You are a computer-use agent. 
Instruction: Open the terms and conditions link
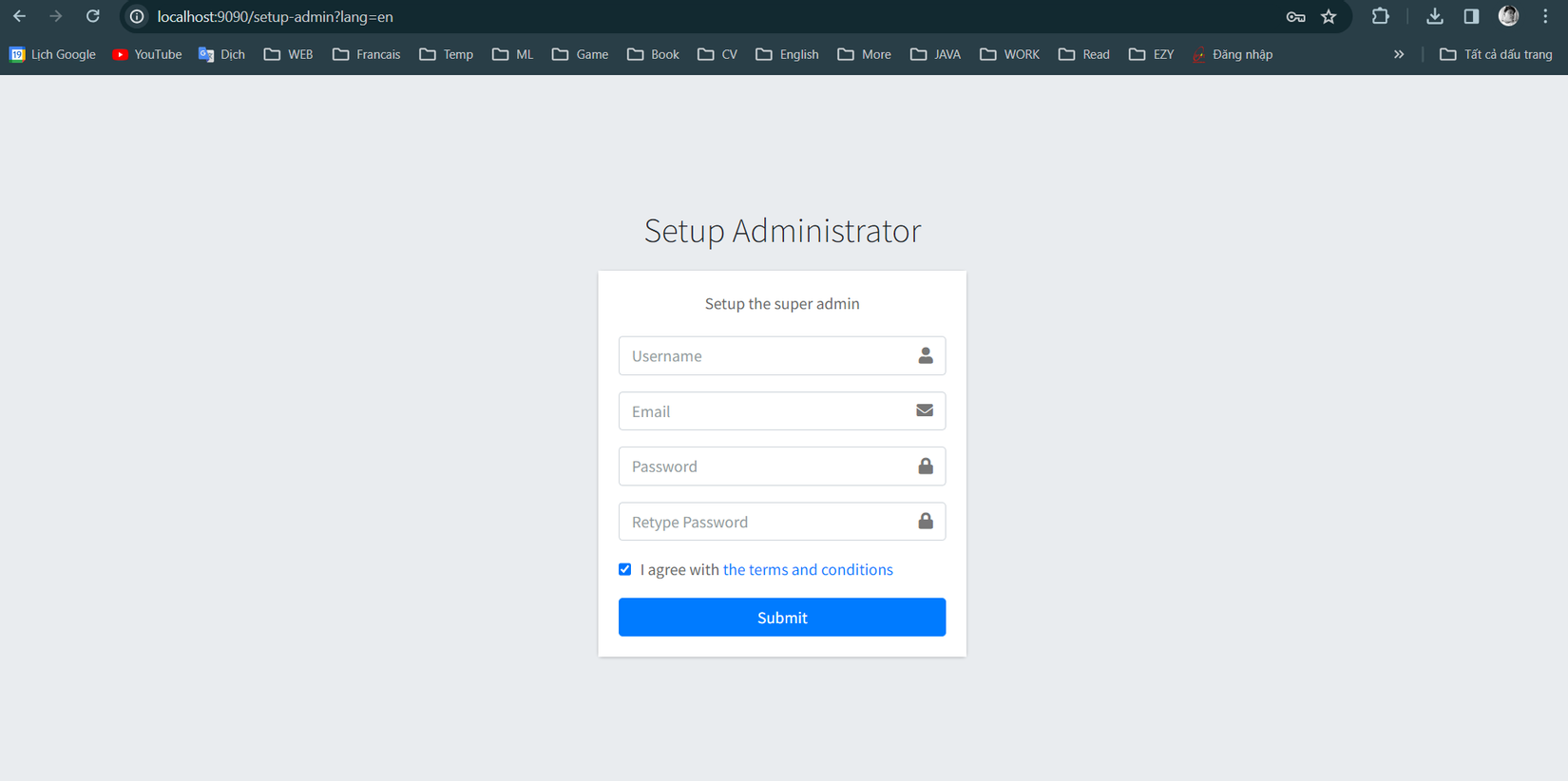coord(808,569)
